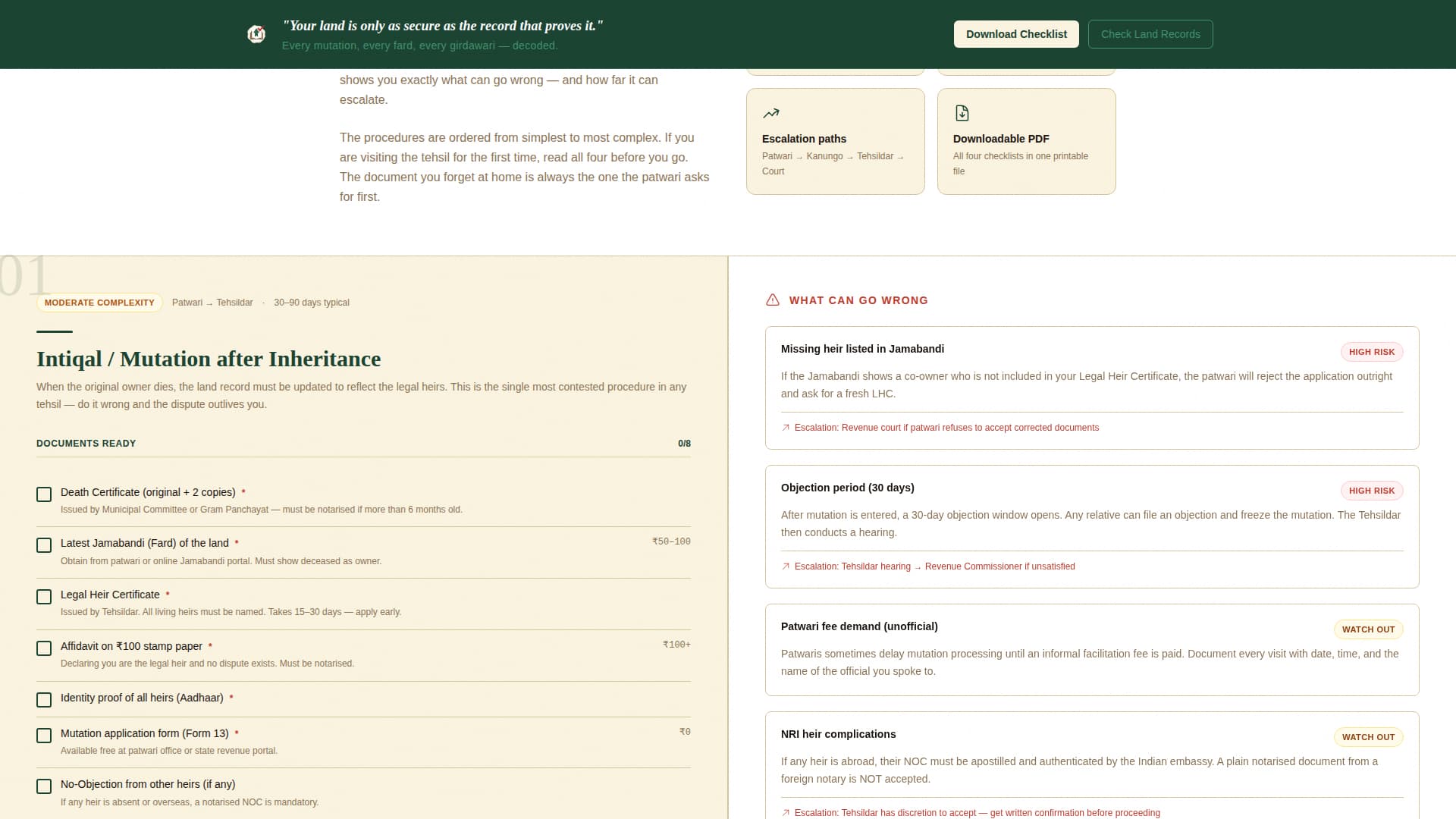The width and height of the screenshot is (1456, 819).
Task: Click the ₹100+ cost for Affidavit
Action: pyautogui.click(x=676, y=645)
